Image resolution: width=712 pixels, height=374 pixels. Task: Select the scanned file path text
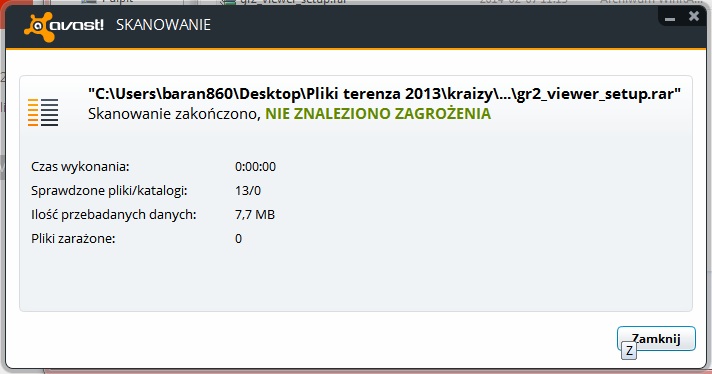[384, 94]
